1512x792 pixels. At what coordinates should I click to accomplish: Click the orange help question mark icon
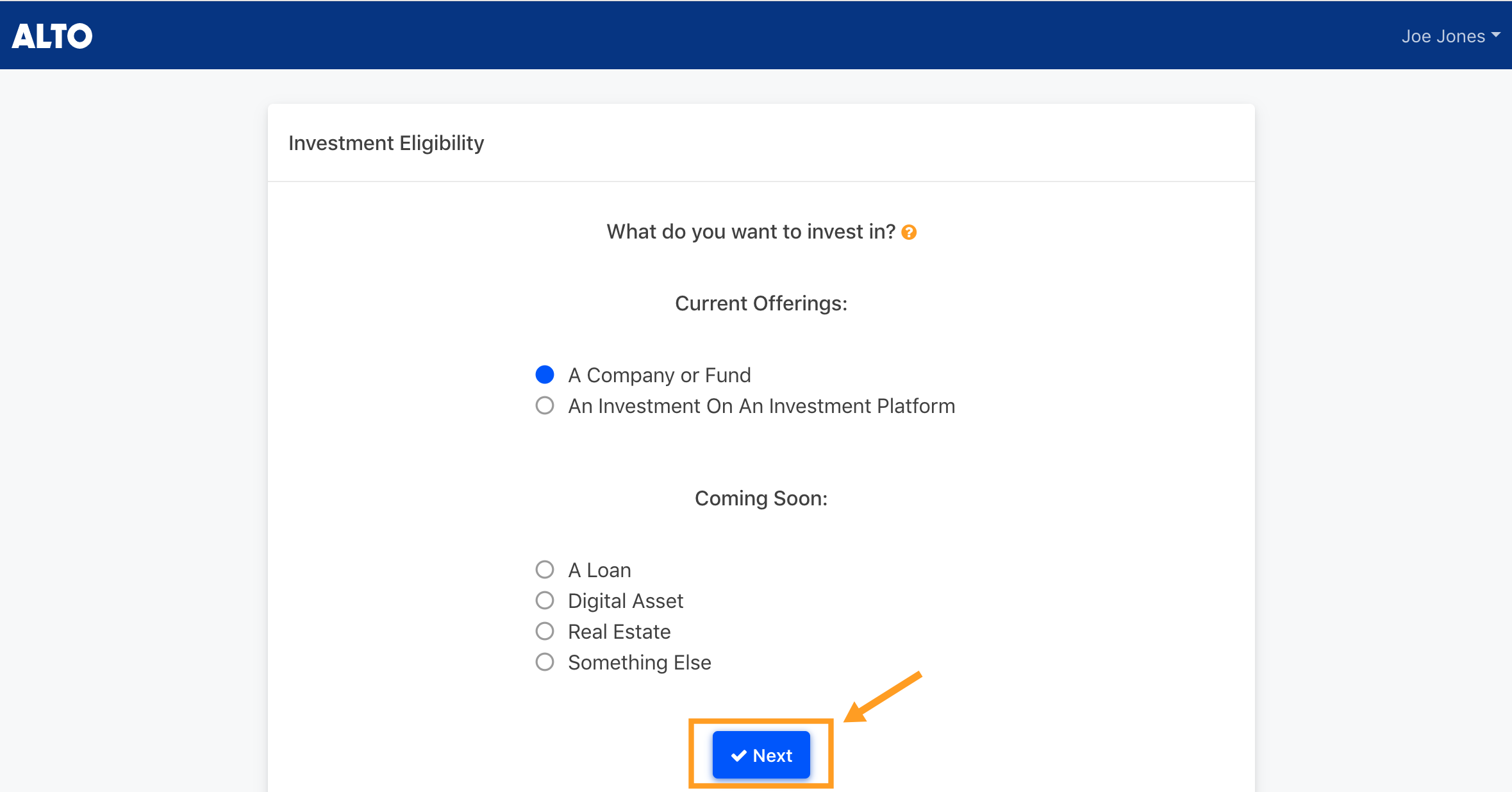[909, 232]
